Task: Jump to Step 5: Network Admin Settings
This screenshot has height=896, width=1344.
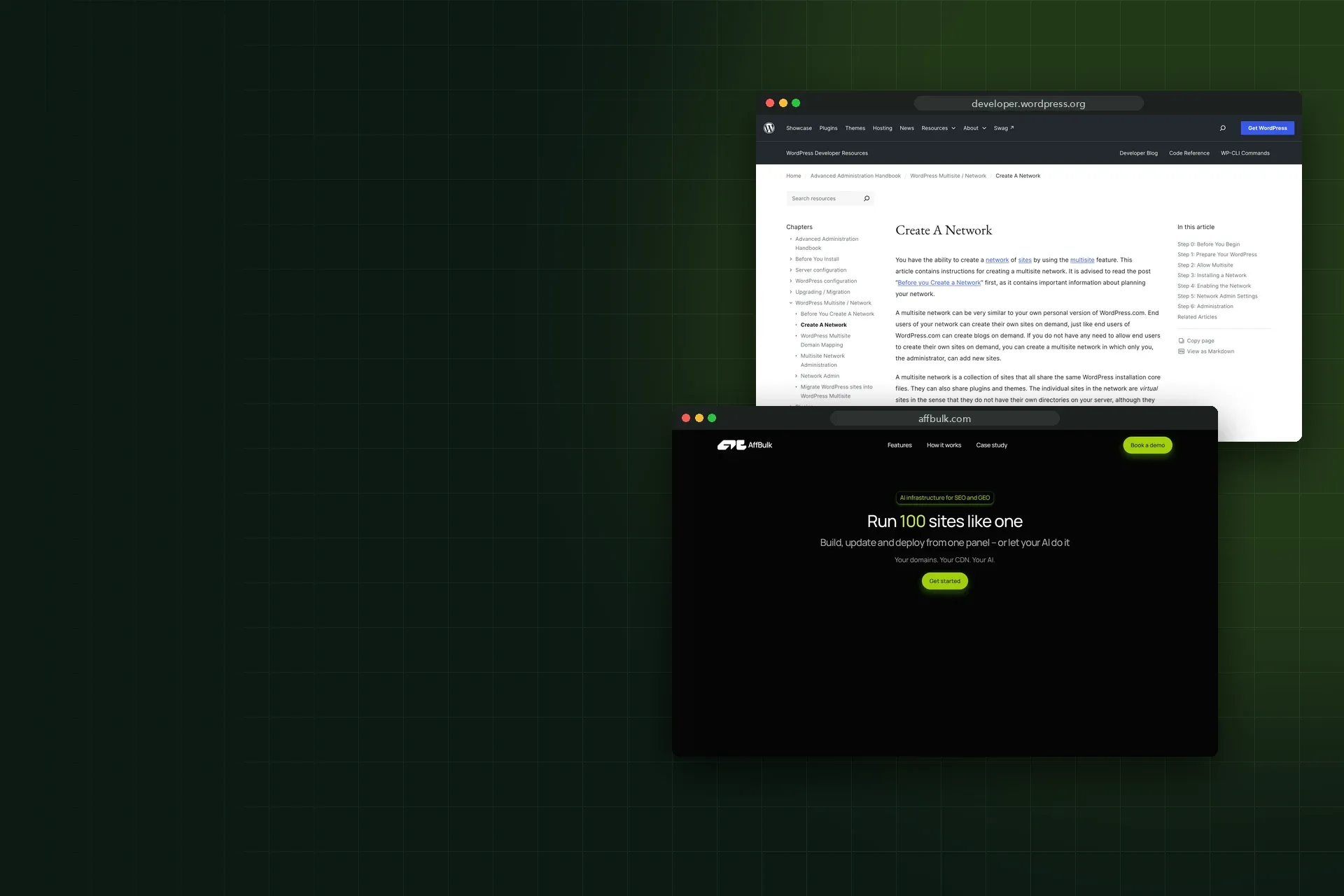Action: point(1217,296)
